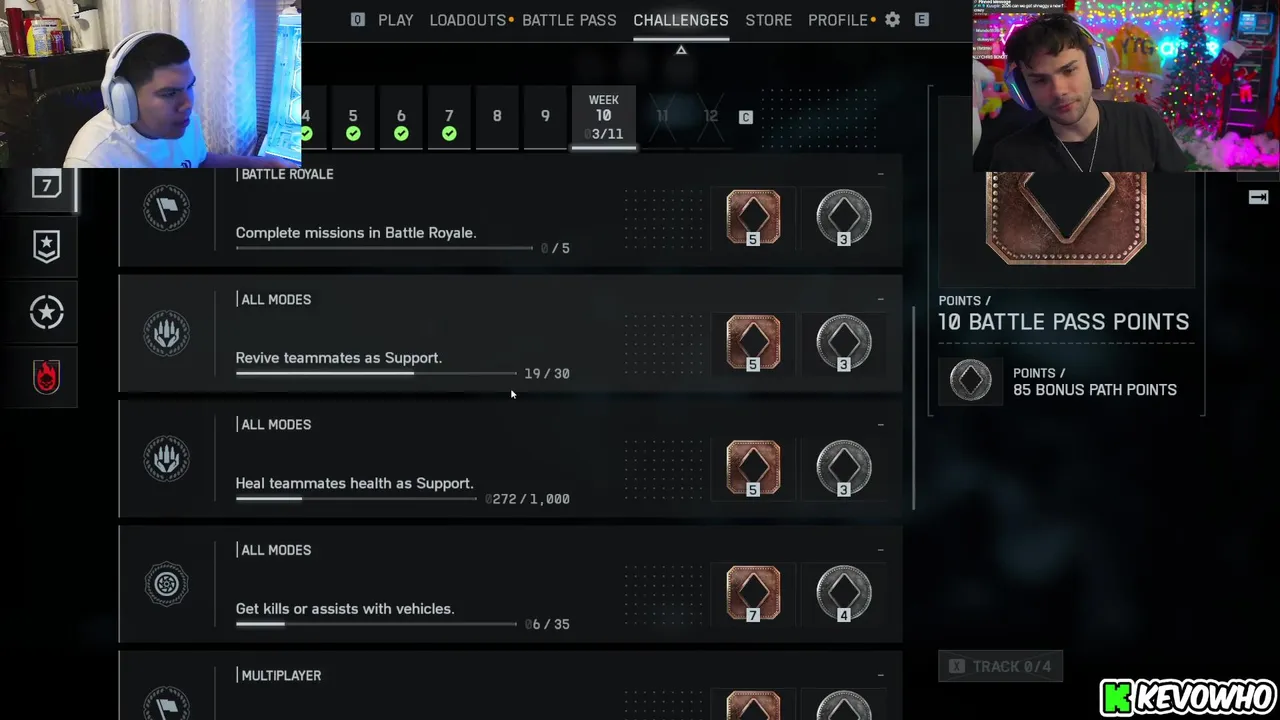Select the CHALLENGES tab
1280x720 pixels.
[x=681, y=20]
